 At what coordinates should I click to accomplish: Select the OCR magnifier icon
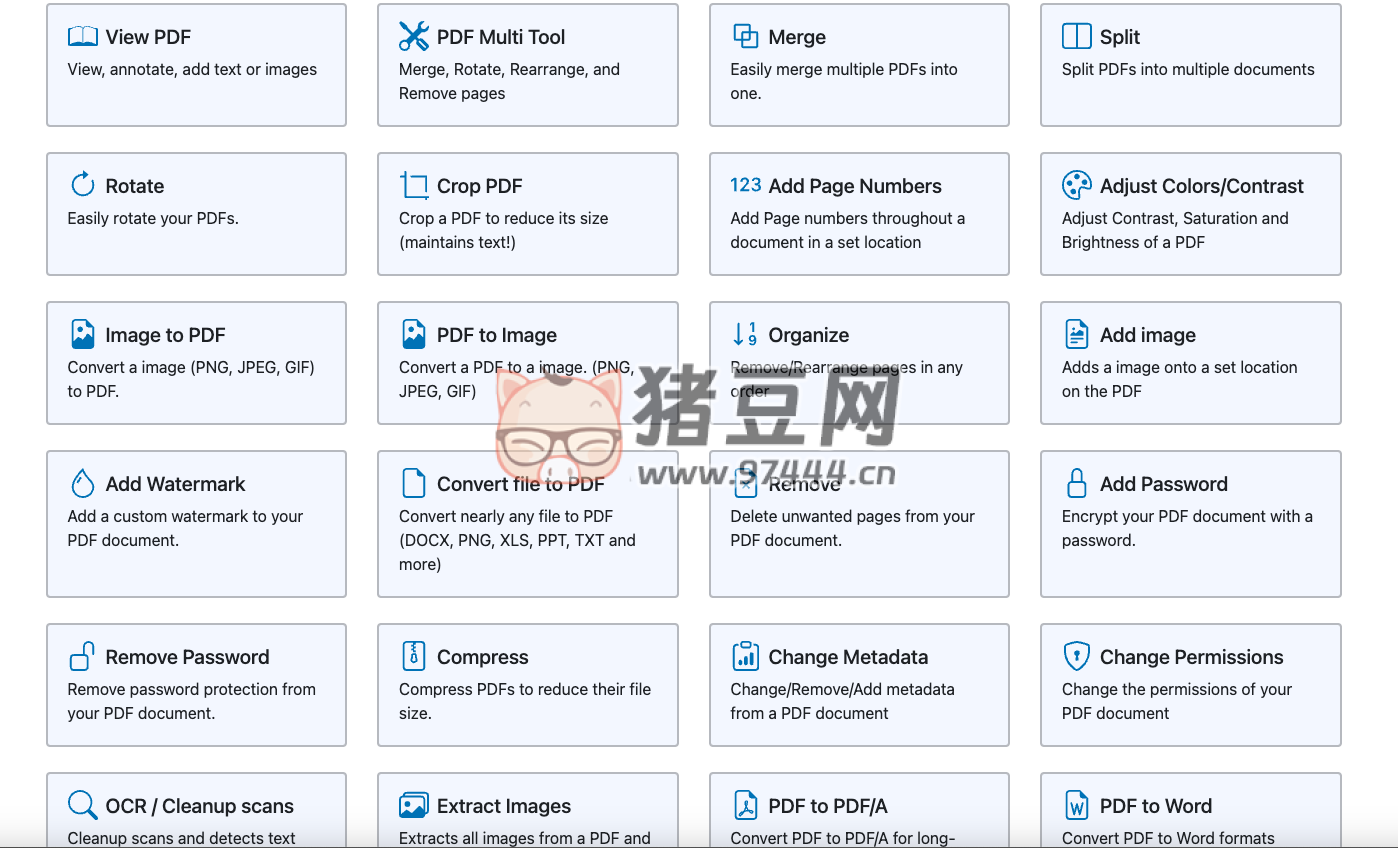point(82,805)
